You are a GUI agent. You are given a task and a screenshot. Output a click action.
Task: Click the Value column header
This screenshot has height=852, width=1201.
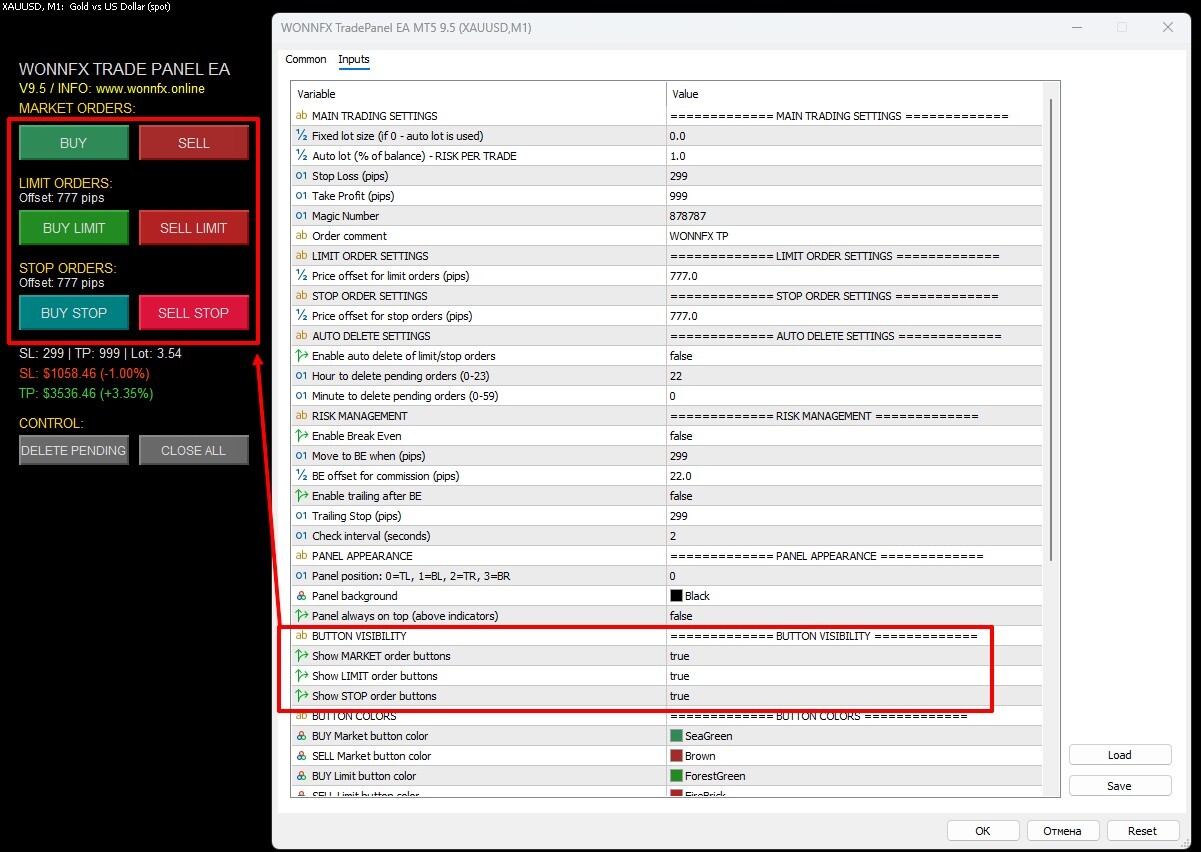(x=854, y=94)
